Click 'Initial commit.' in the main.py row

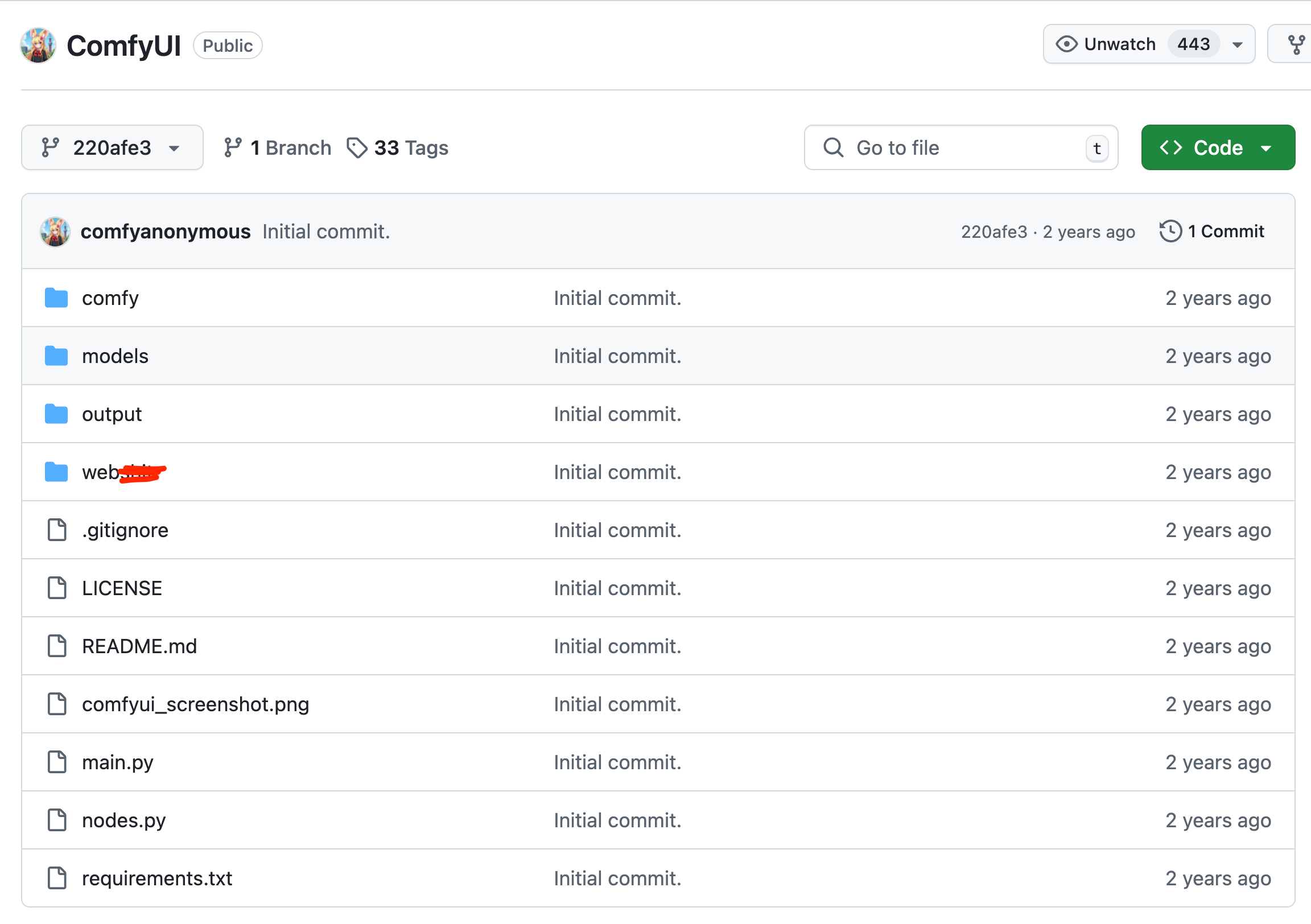(x=617, y=762)
